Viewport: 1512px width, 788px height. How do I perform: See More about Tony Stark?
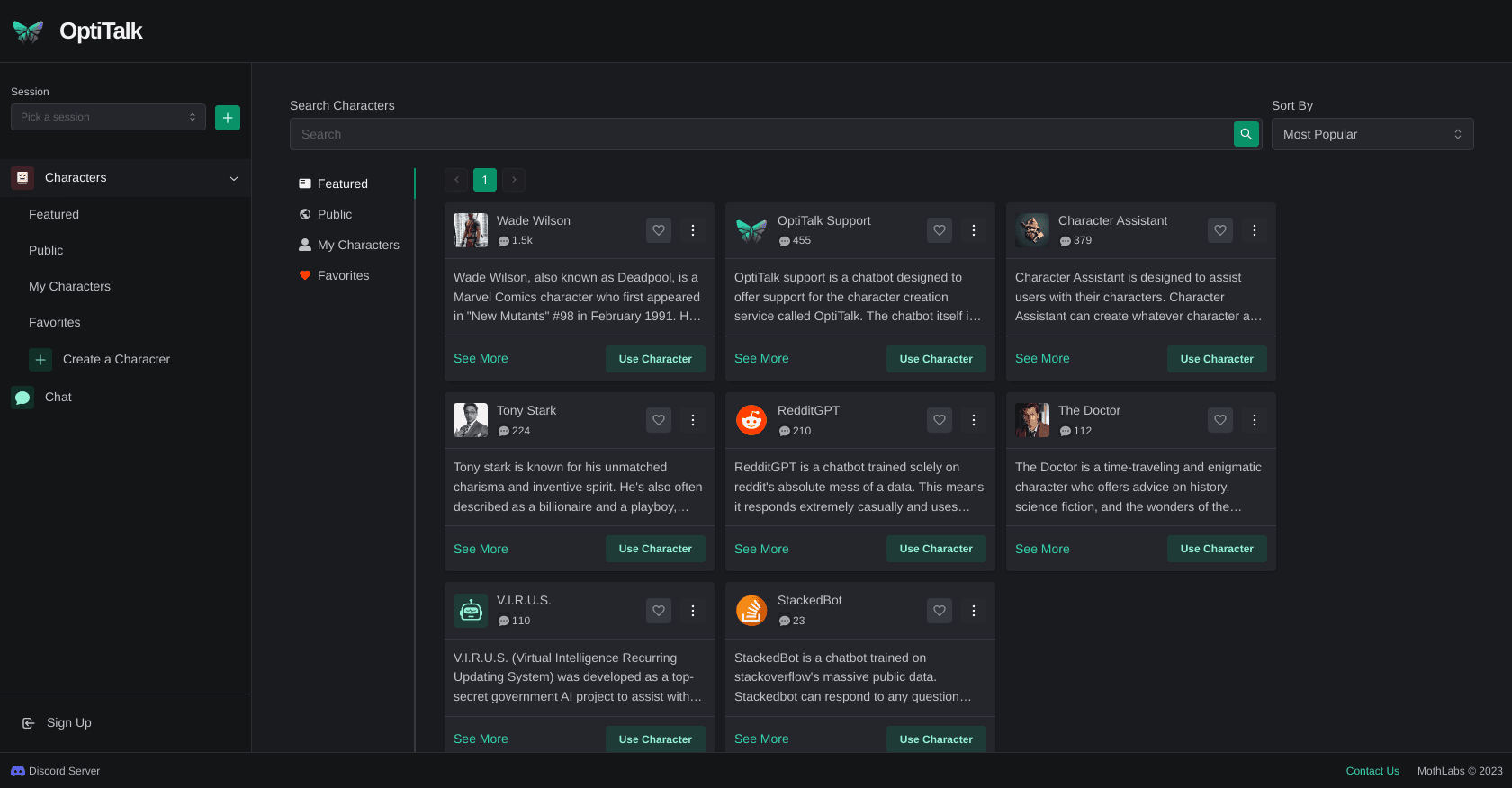[481, 549]
